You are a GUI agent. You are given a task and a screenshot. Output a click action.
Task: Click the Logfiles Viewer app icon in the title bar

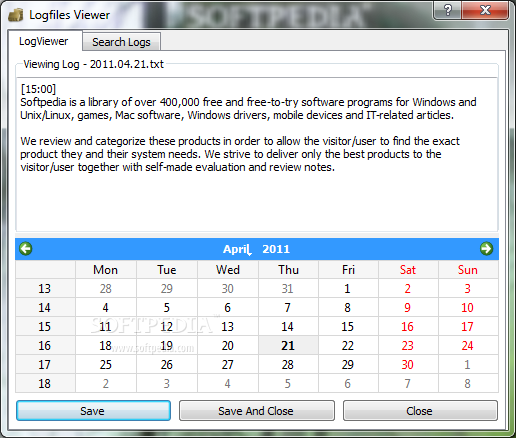(16, 15)
